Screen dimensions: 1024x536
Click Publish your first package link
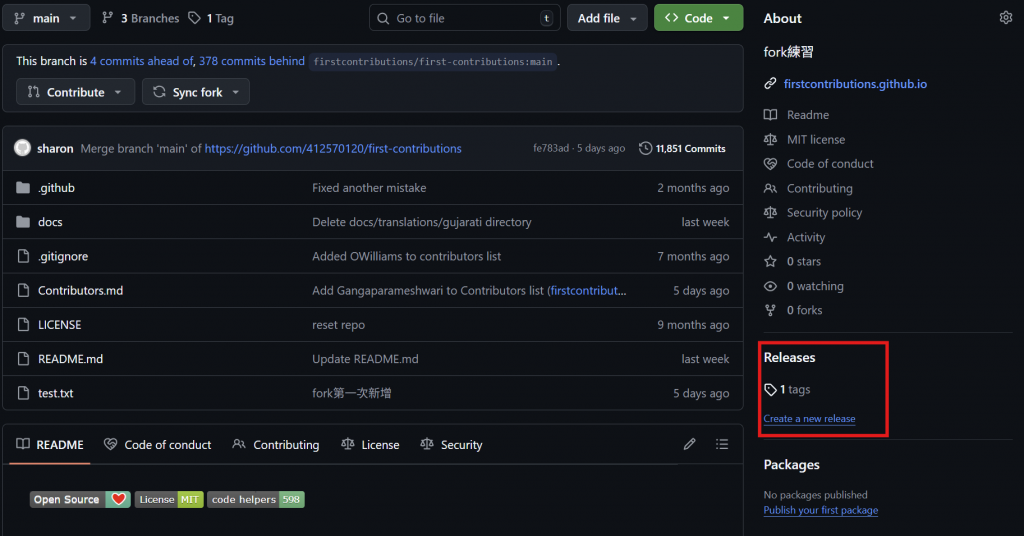tap(821, 510)
